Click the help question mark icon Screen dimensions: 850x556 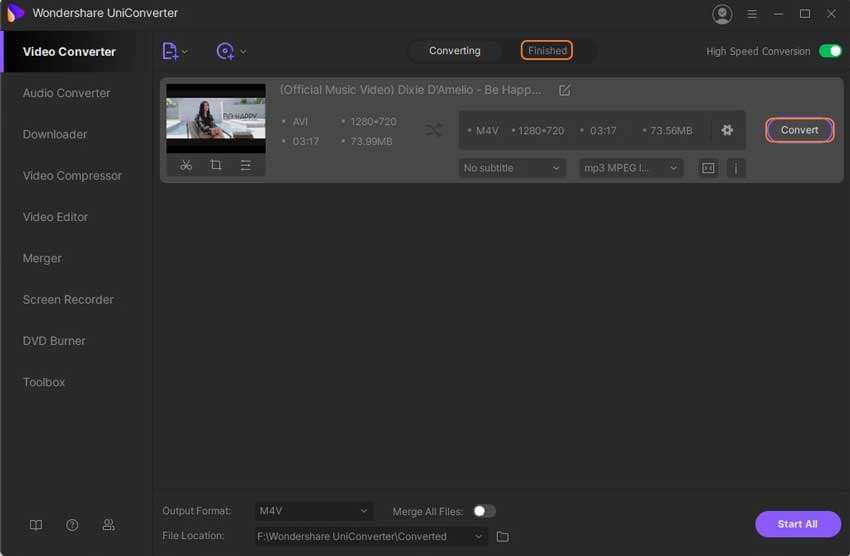[72, 525]
